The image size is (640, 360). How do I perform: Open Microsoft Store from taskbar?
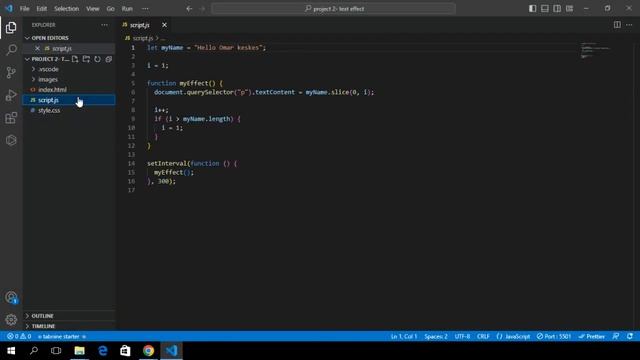click(x=125, y=351)
